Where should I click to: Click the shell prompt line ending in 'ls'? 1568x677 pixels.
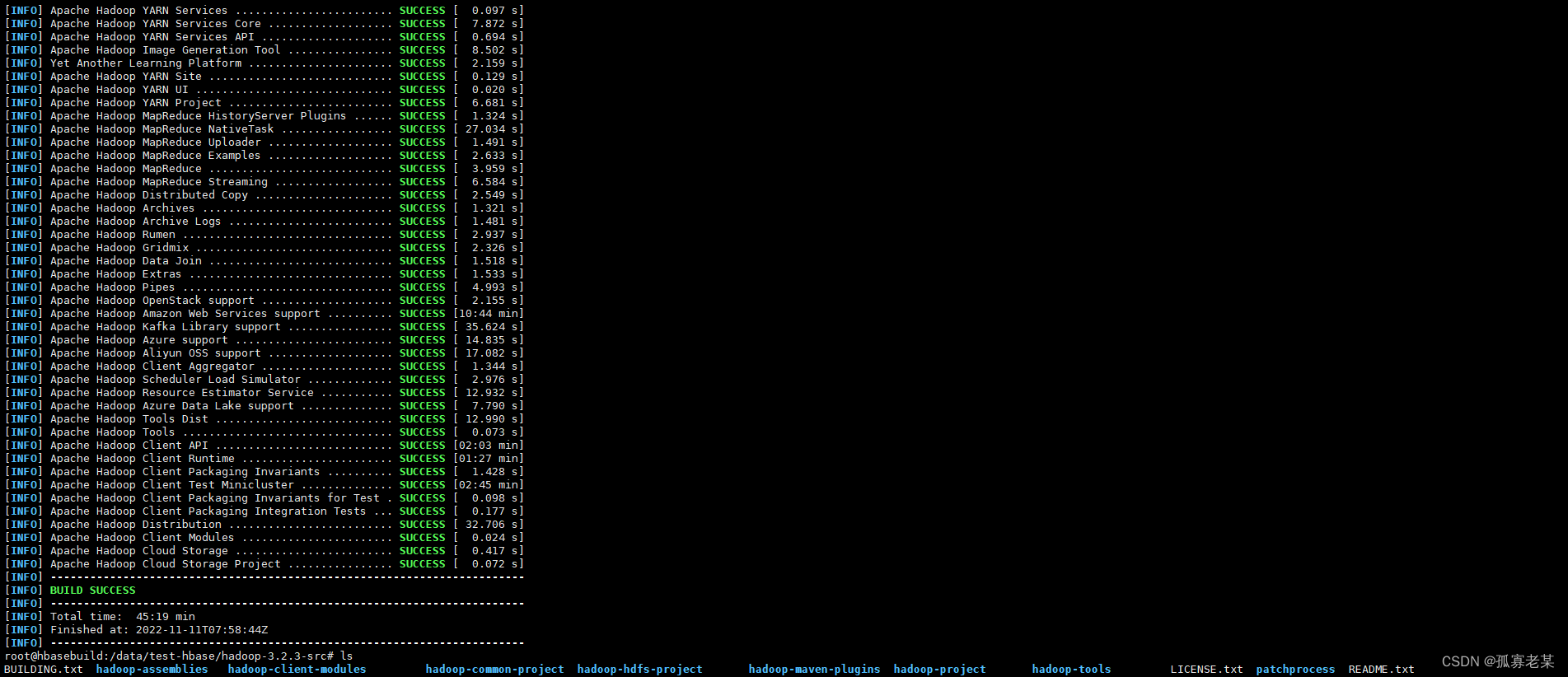click(179, 656)
